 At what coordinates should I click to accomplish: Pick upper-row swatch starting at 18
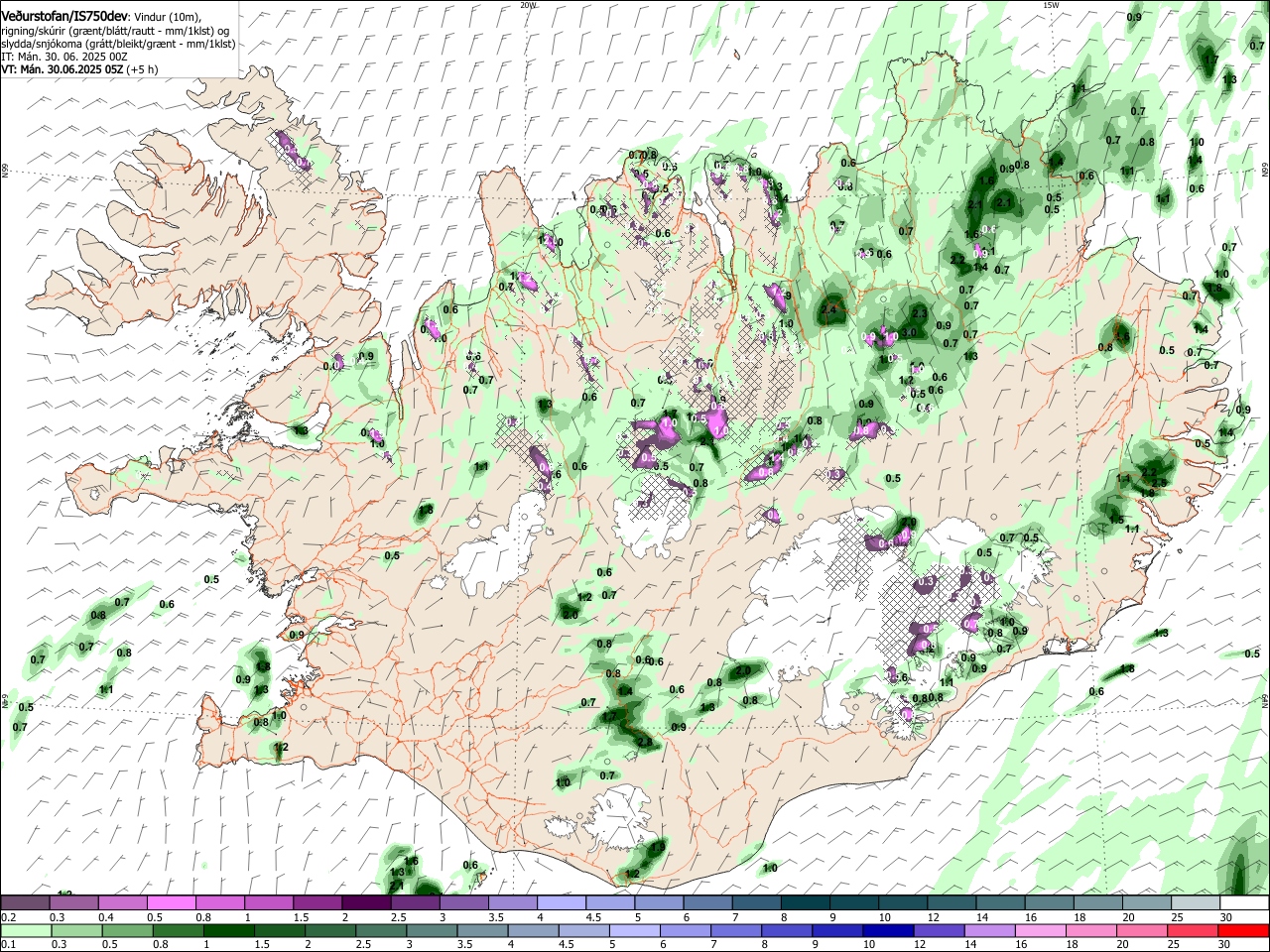[x=1098, y=903]
